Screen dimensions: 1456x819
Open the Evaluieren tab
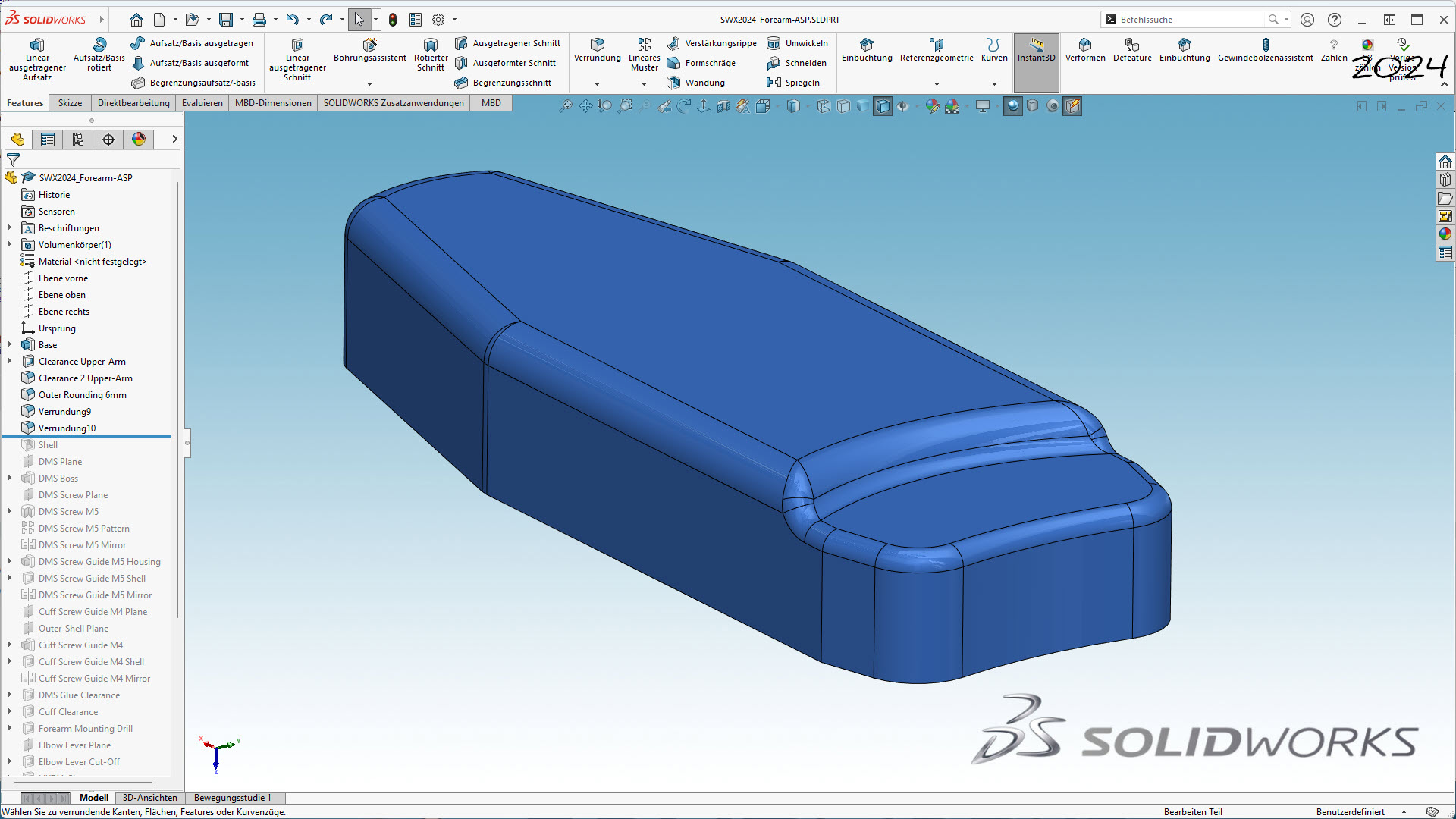click(202, 103)
